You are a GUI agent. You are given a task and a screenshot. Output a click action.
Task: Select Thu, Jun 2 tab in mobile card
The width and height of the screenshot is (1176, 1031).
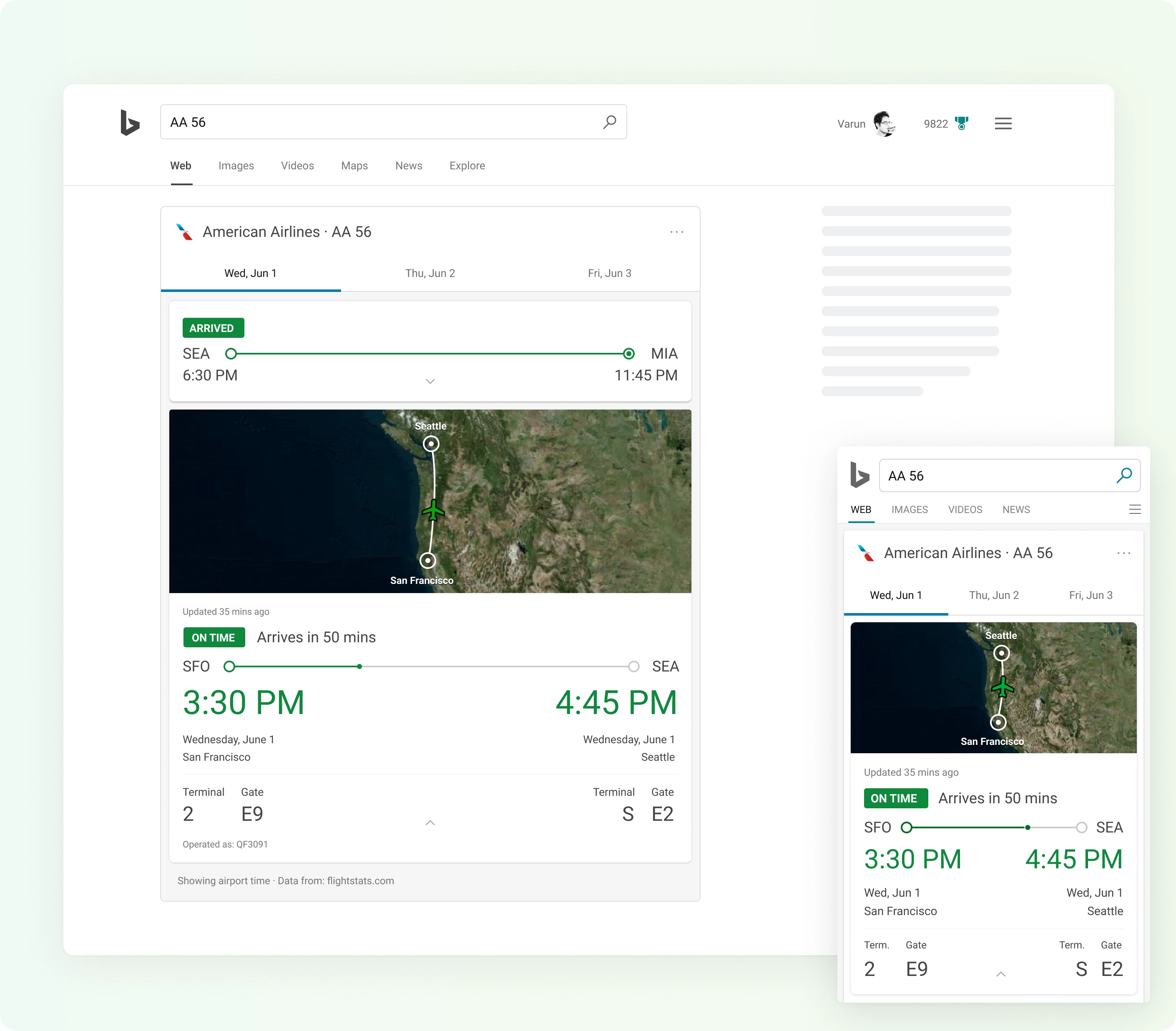click(x=994, y=596)
